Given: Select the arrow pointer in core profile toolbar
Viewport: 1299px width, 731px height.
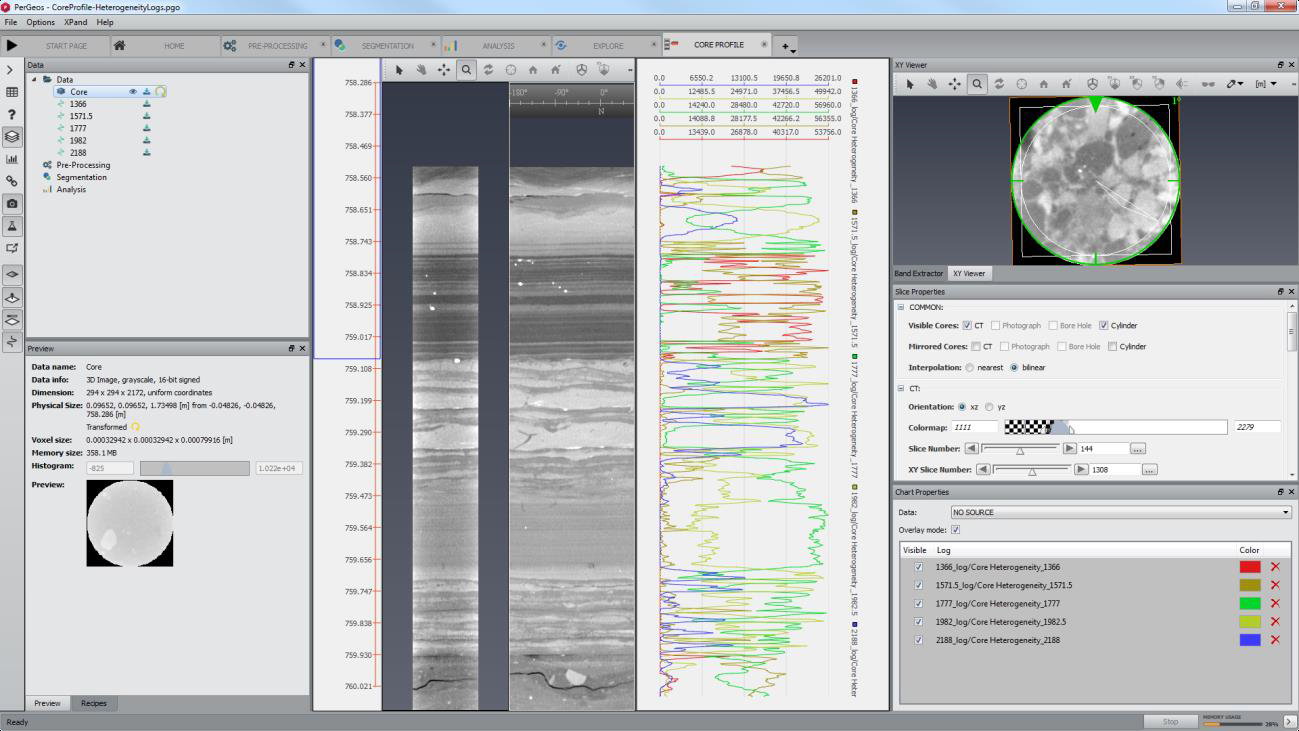Looking at the screenshot, I should pos(399,70).
